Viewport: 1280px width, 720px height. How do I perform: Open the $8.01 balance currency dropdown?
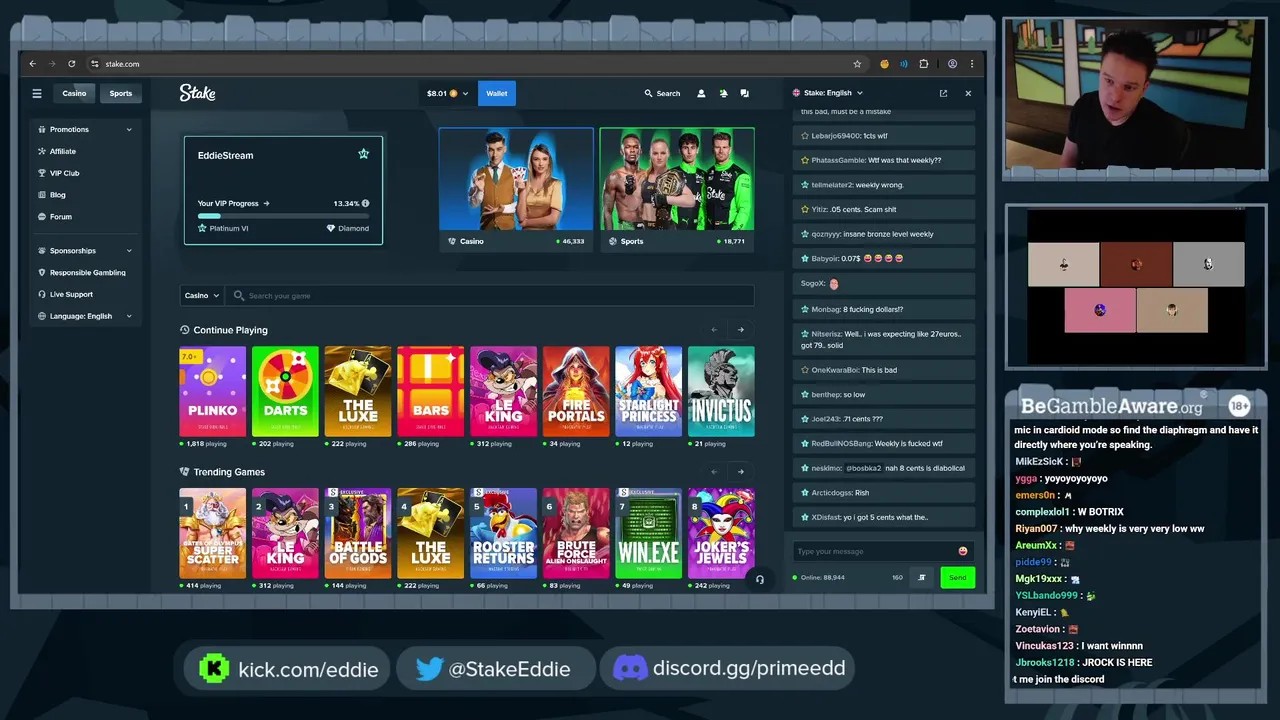[447, 94]
